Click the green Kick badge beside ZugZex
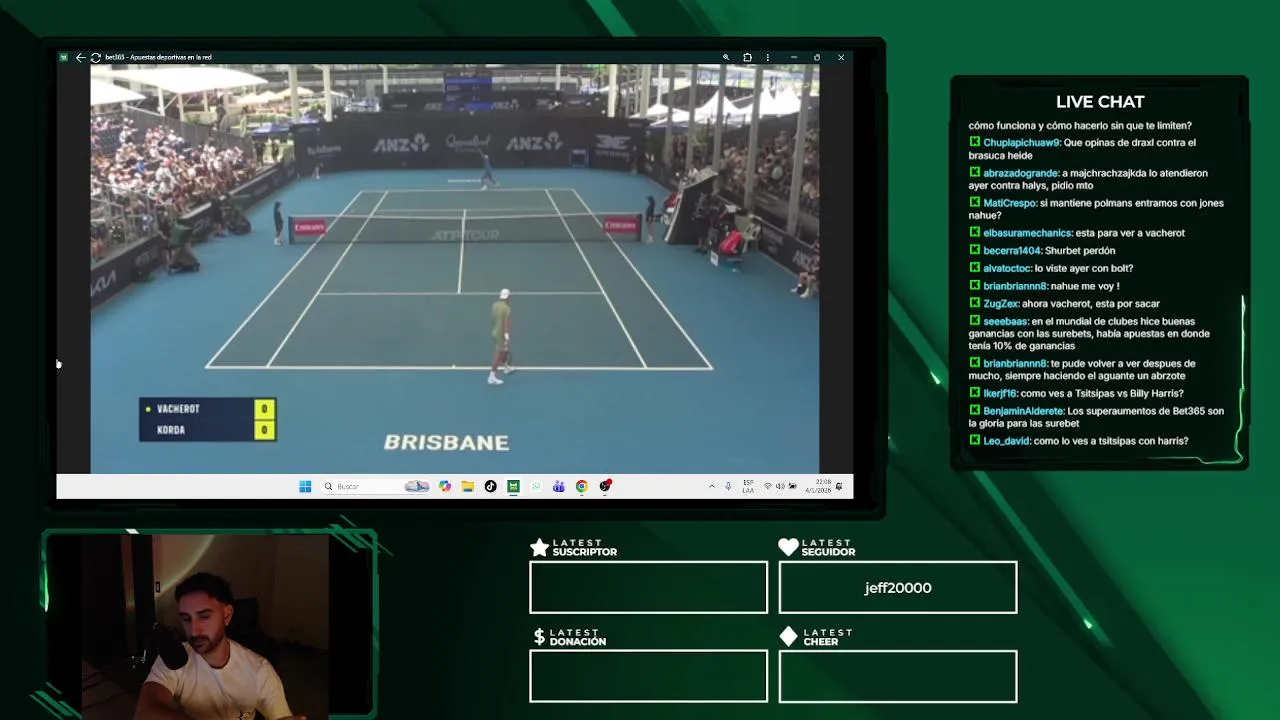 974,303
